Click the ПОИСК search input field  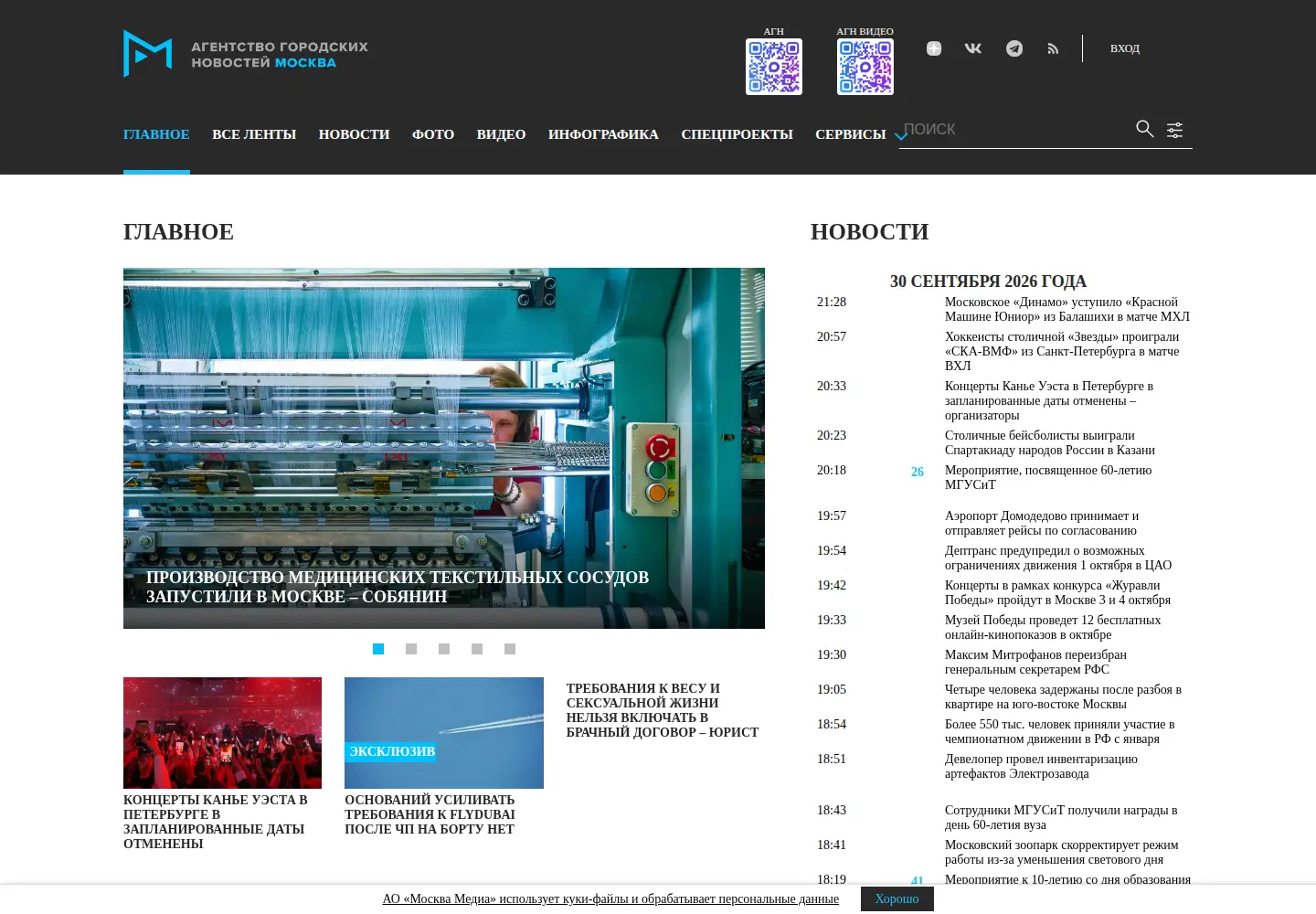click(x=1014, y=130)
